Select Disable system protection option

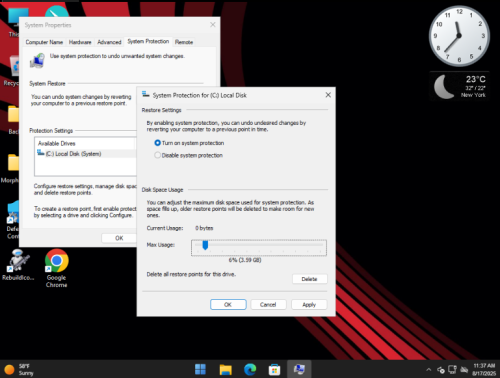pyautogui.click(x=188, y=155)
